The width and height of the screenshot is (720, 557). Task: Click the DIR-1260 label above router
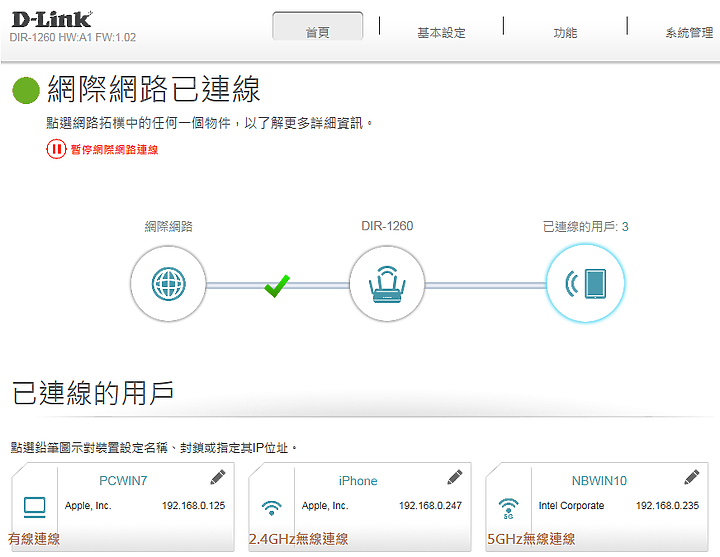click(387, 226)
